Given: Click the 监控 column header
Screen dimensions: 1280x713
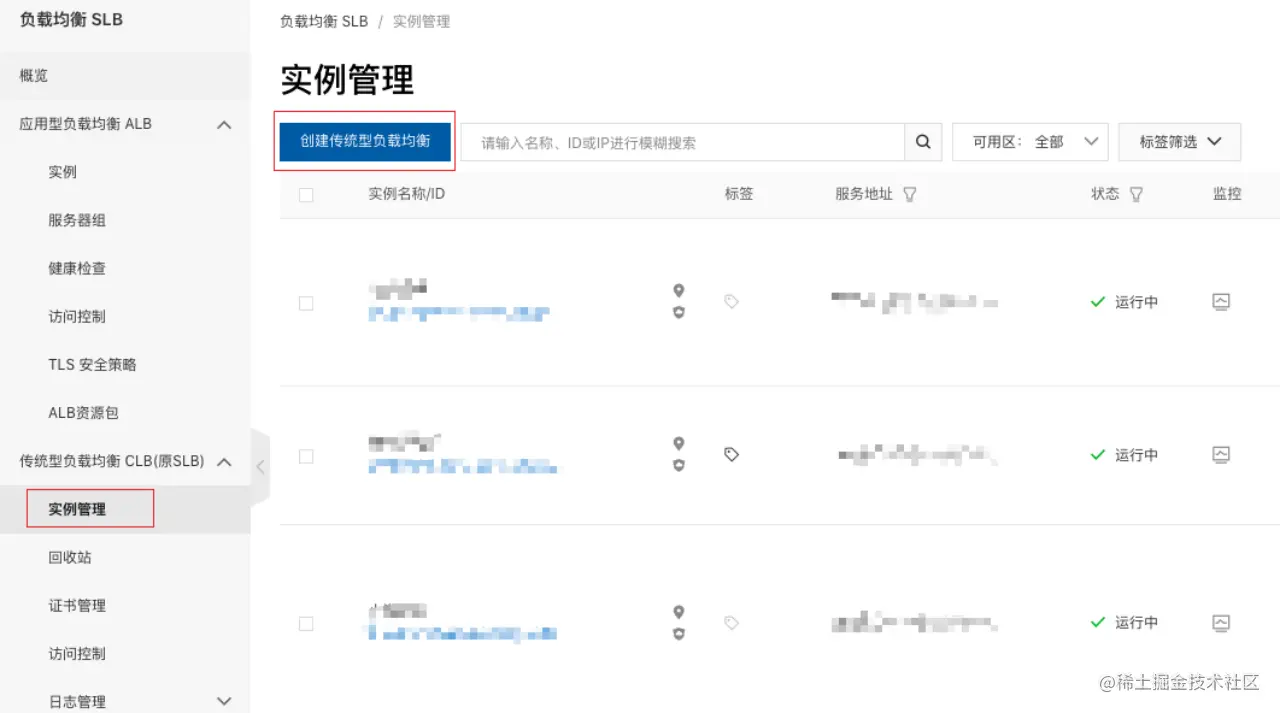Looking at the screenshot, I should 1227,194.
